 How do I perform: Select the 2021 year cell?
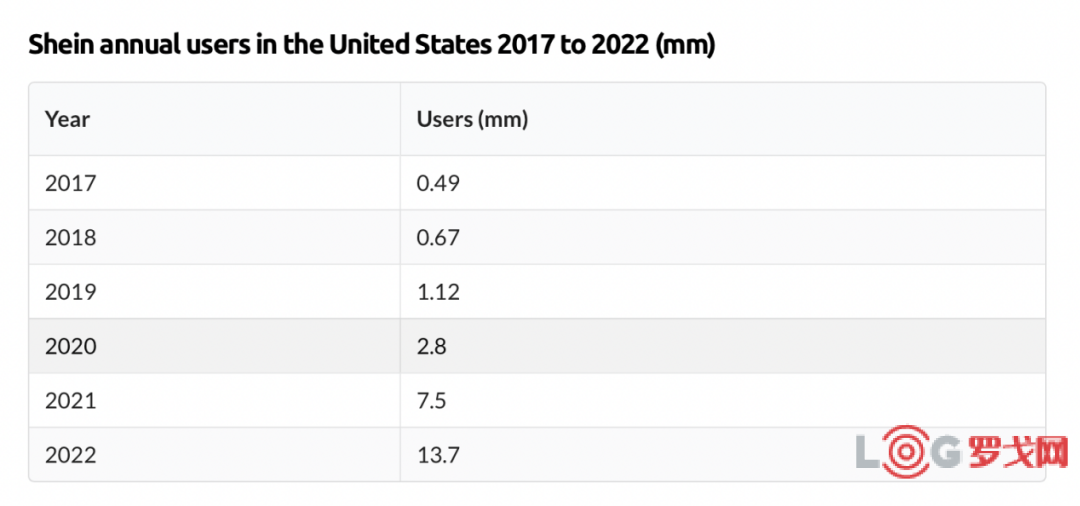click(70, 401)
